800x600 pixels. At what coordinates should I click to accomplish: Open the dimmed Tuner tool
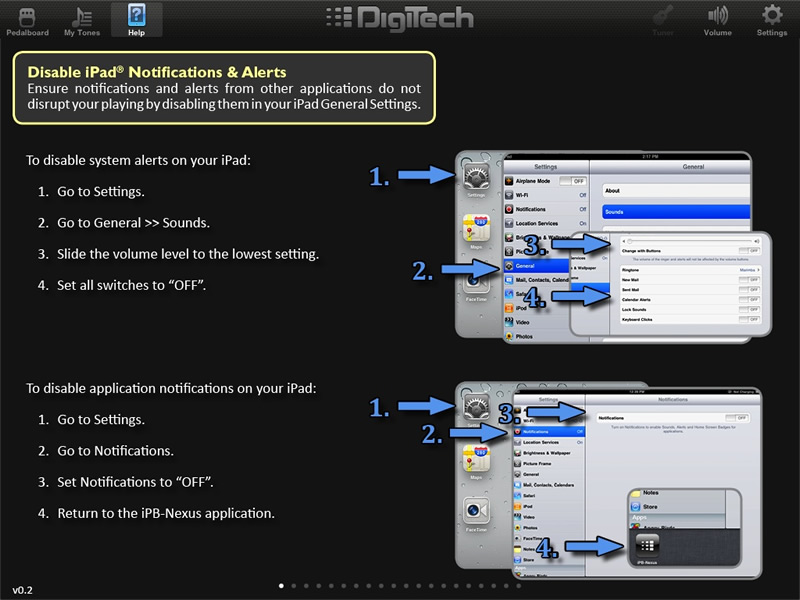point(663,21)
